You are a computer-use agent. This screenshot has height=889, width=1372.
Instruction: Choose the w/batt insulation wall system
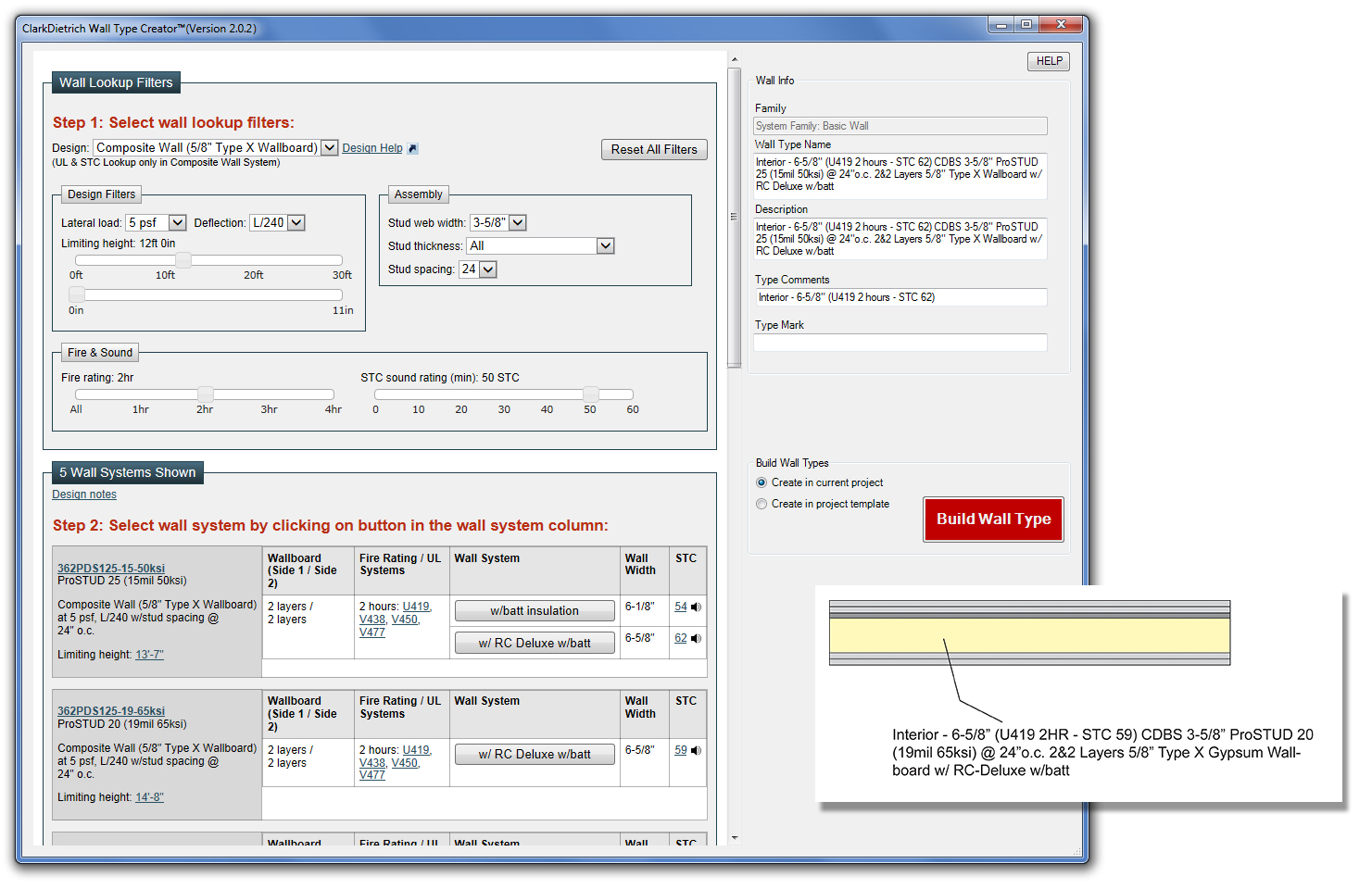pos(535,611)
